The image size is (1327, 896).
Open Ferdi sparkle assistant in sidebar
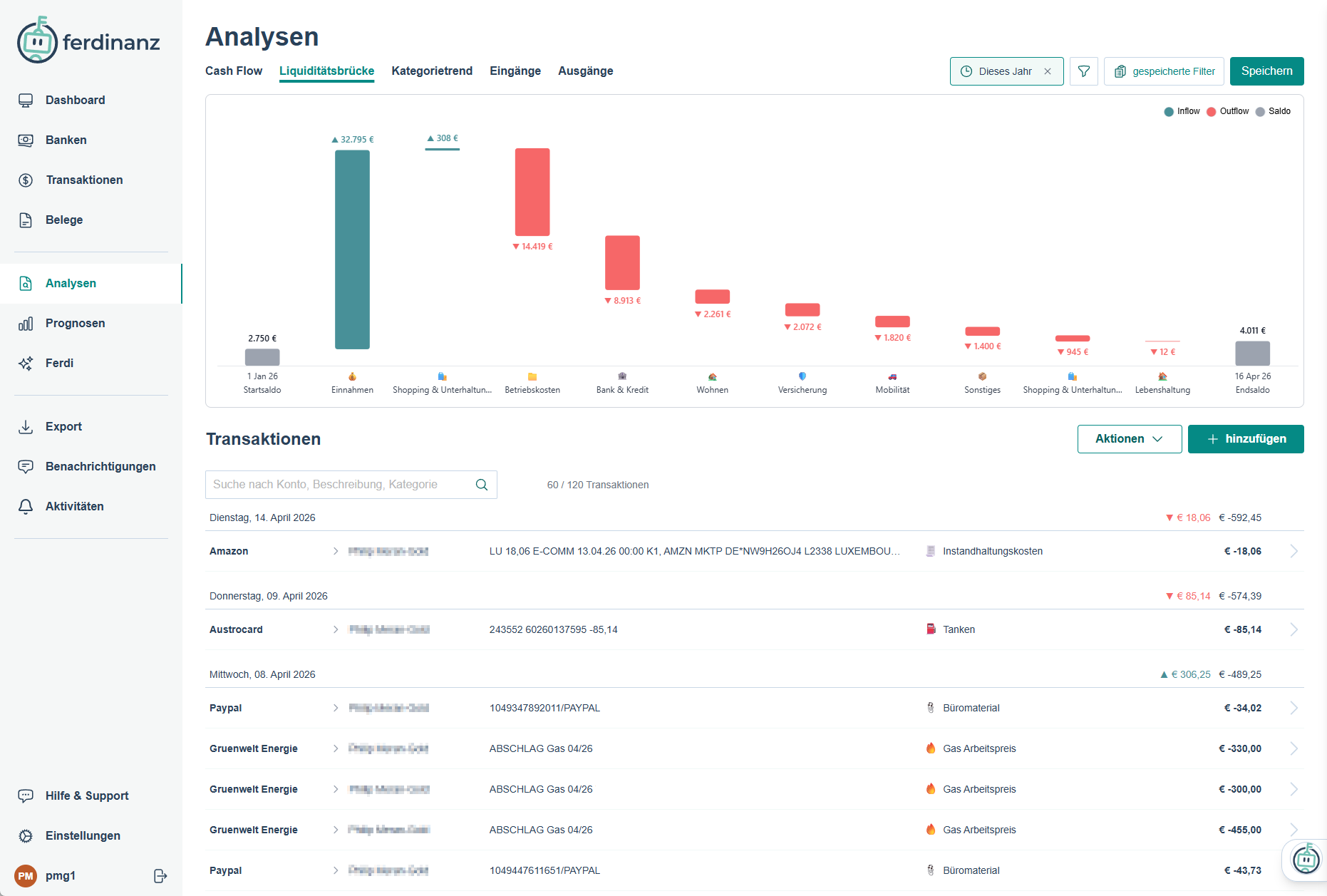[x=26, y=364]
